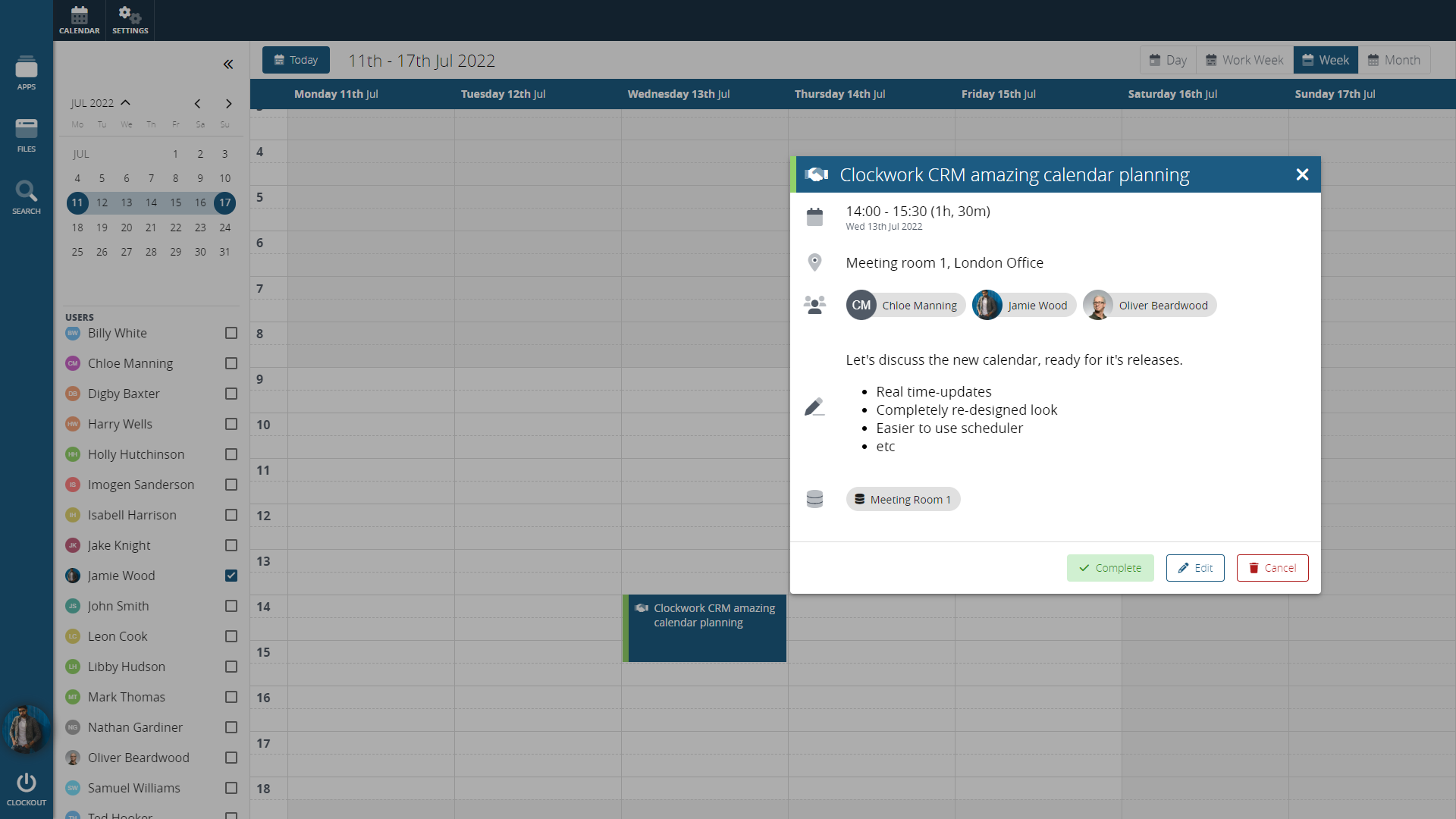The width and height of the screenshot is (1456, 819).
Task: Click the Calendar top navigation icon
Action: [79, 20]
